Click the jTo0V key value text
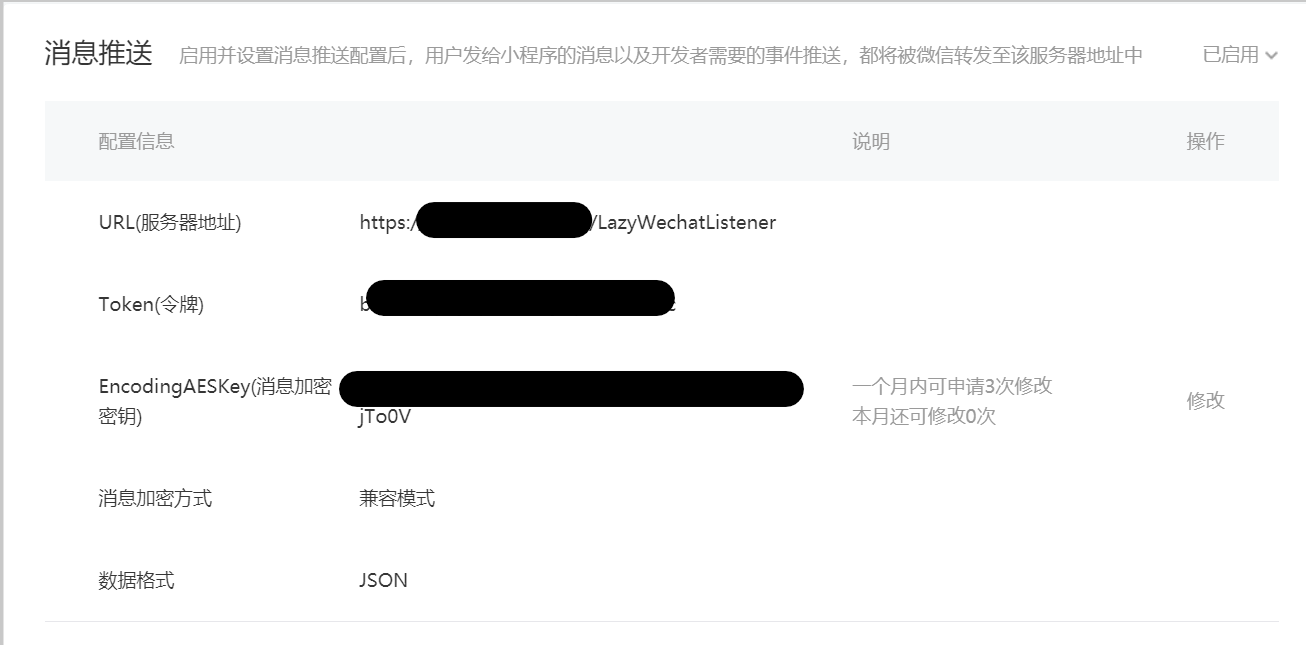This screenshot has height=645, width=1306. pyautogui.click(x=385, y=417)
